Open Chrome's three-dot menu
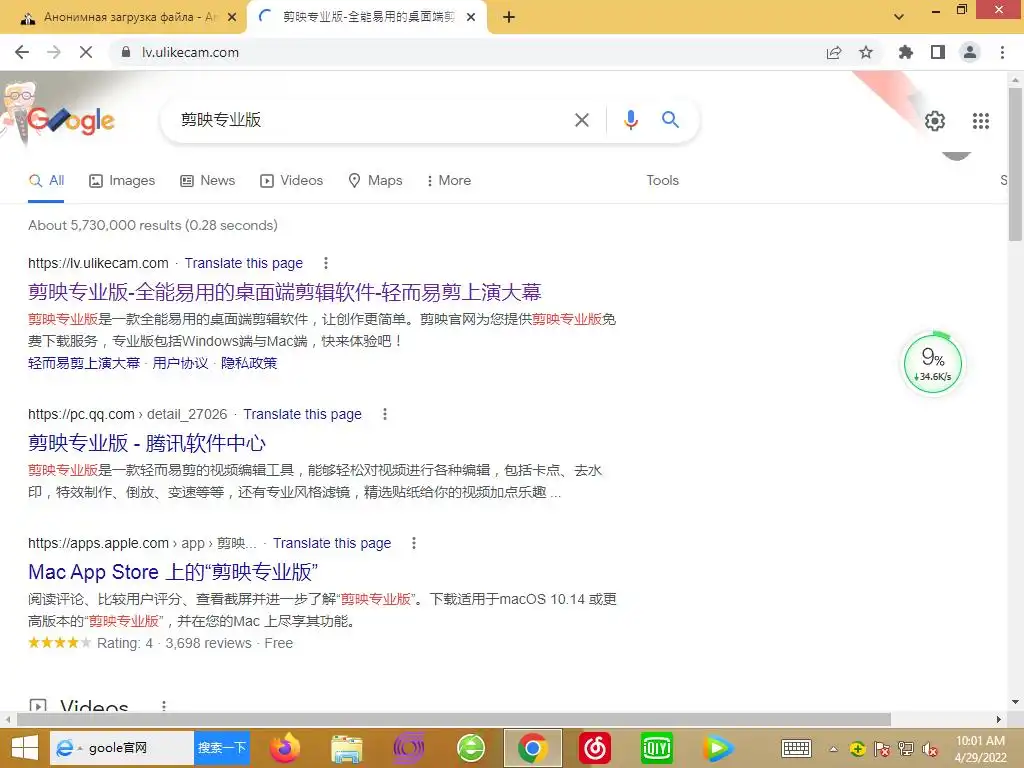Viewport: 1024px width, 768px height. (1002, 52)
